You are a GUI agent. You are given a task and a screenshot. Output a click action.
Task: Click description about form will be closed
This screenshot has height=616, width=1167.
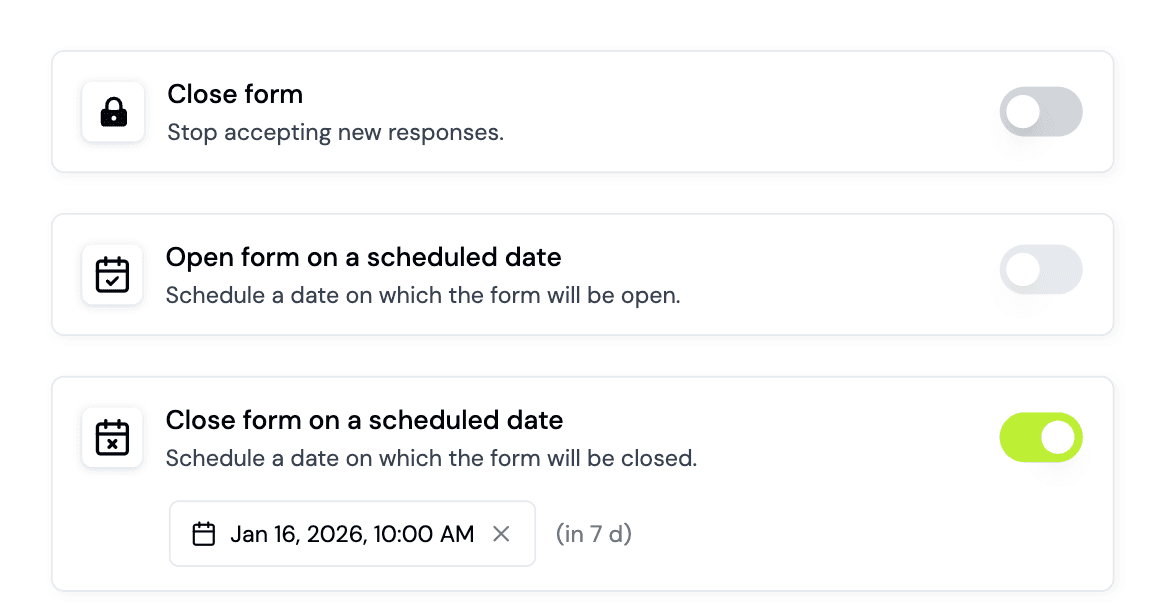(430, 459)
